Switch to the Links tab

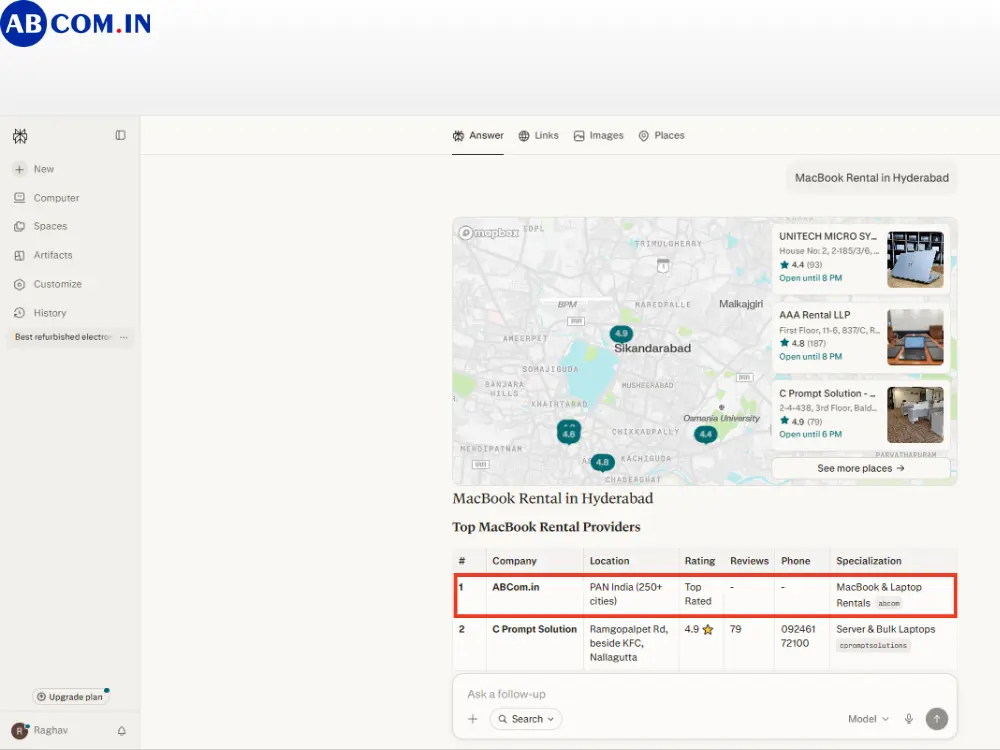538,135
